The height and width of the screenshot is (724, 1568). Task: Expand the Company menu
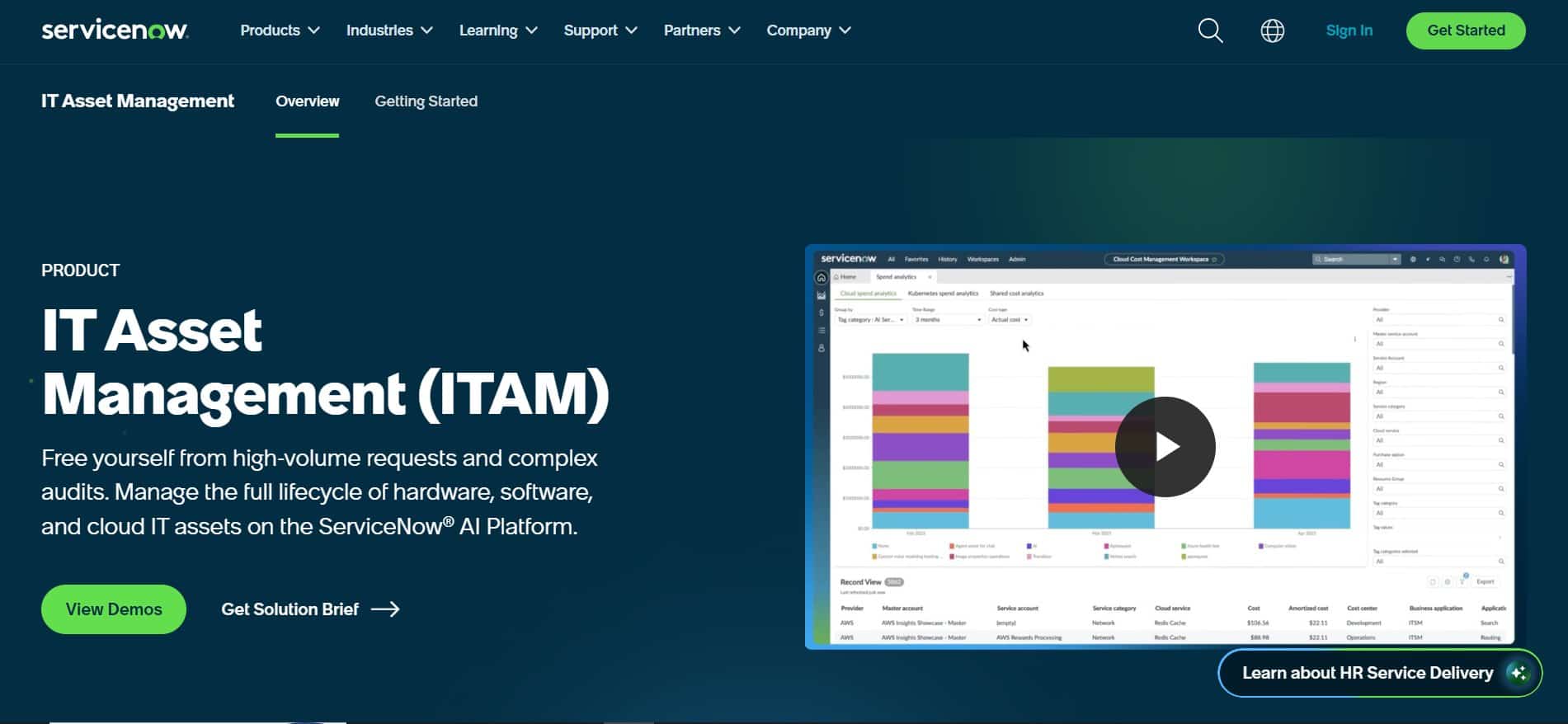pyautogui.click(x=808, y=31)
